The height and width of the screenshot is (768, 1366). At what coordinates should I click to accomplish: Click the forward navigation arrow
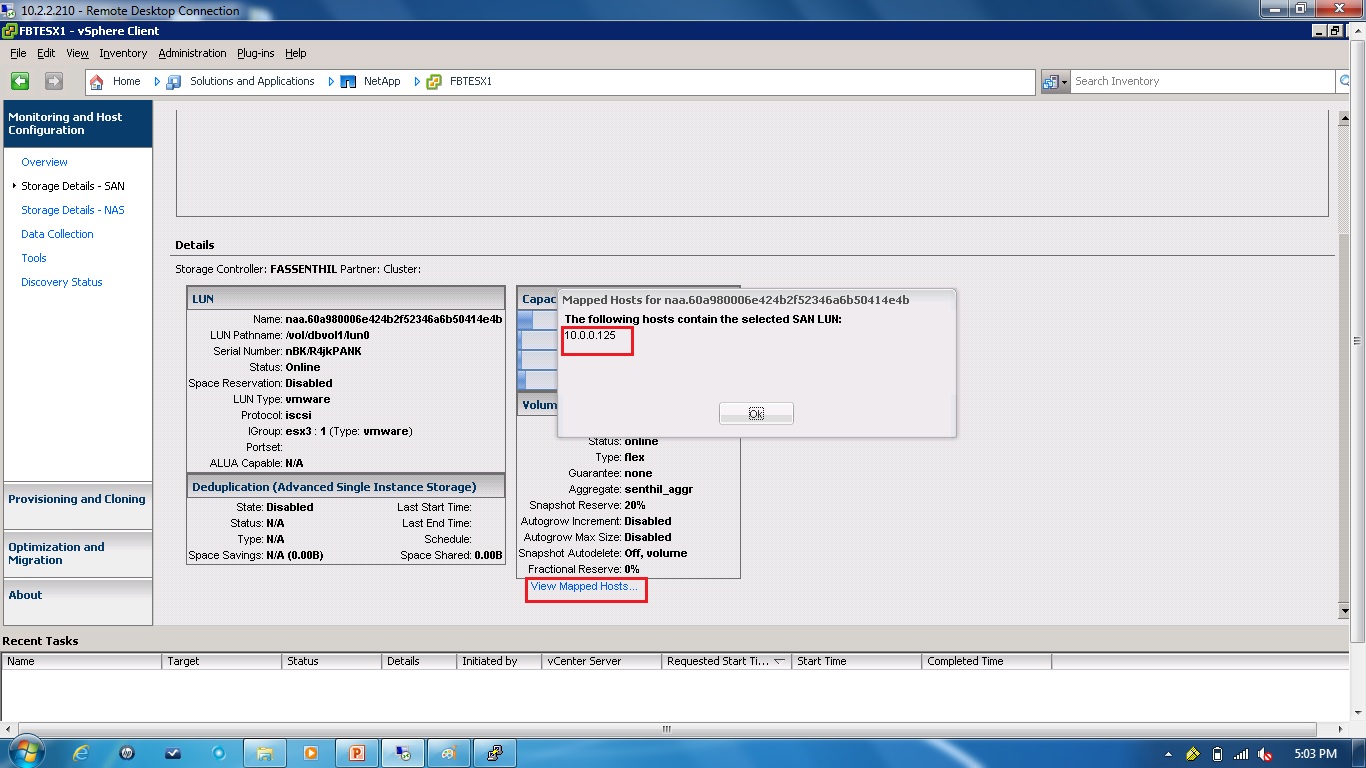[52, 80]
